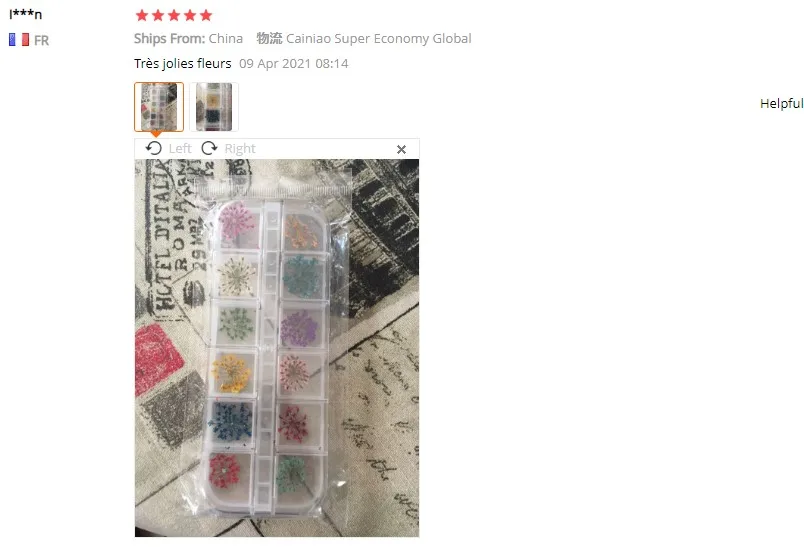Open the second review photo thumbnail
The width and height of the screenshot is (804, 547).
pyautogui.click(x=214, y=107)
